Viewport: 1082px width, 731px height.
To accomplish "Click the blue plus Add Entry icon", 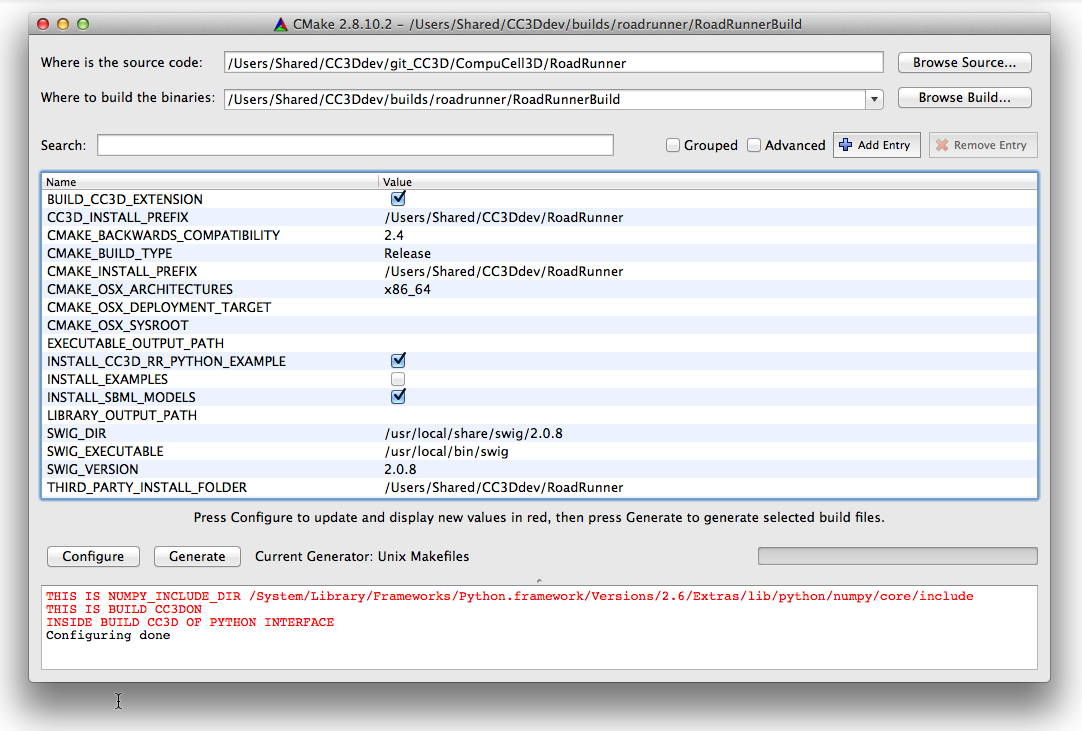I will [846, 145].
